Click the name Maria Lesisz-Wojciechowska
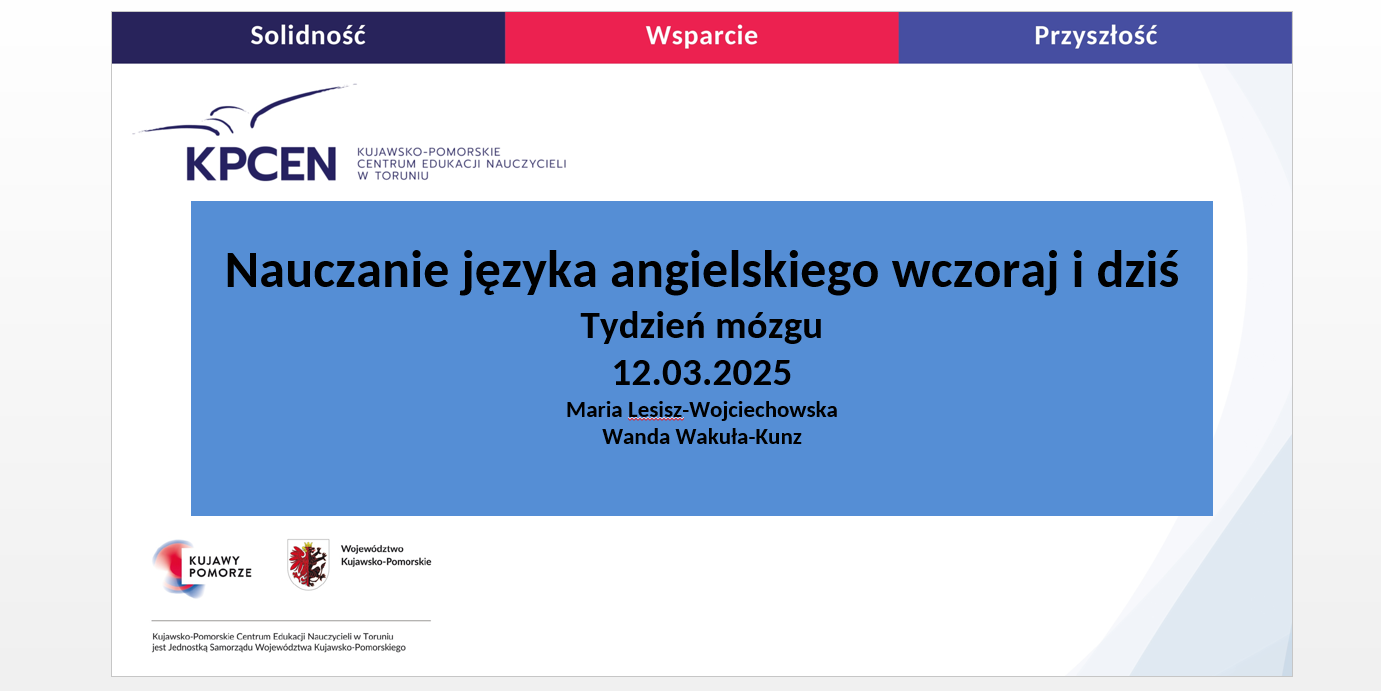The width and height of the screenshot is (1381, 691). coord(702,410)
